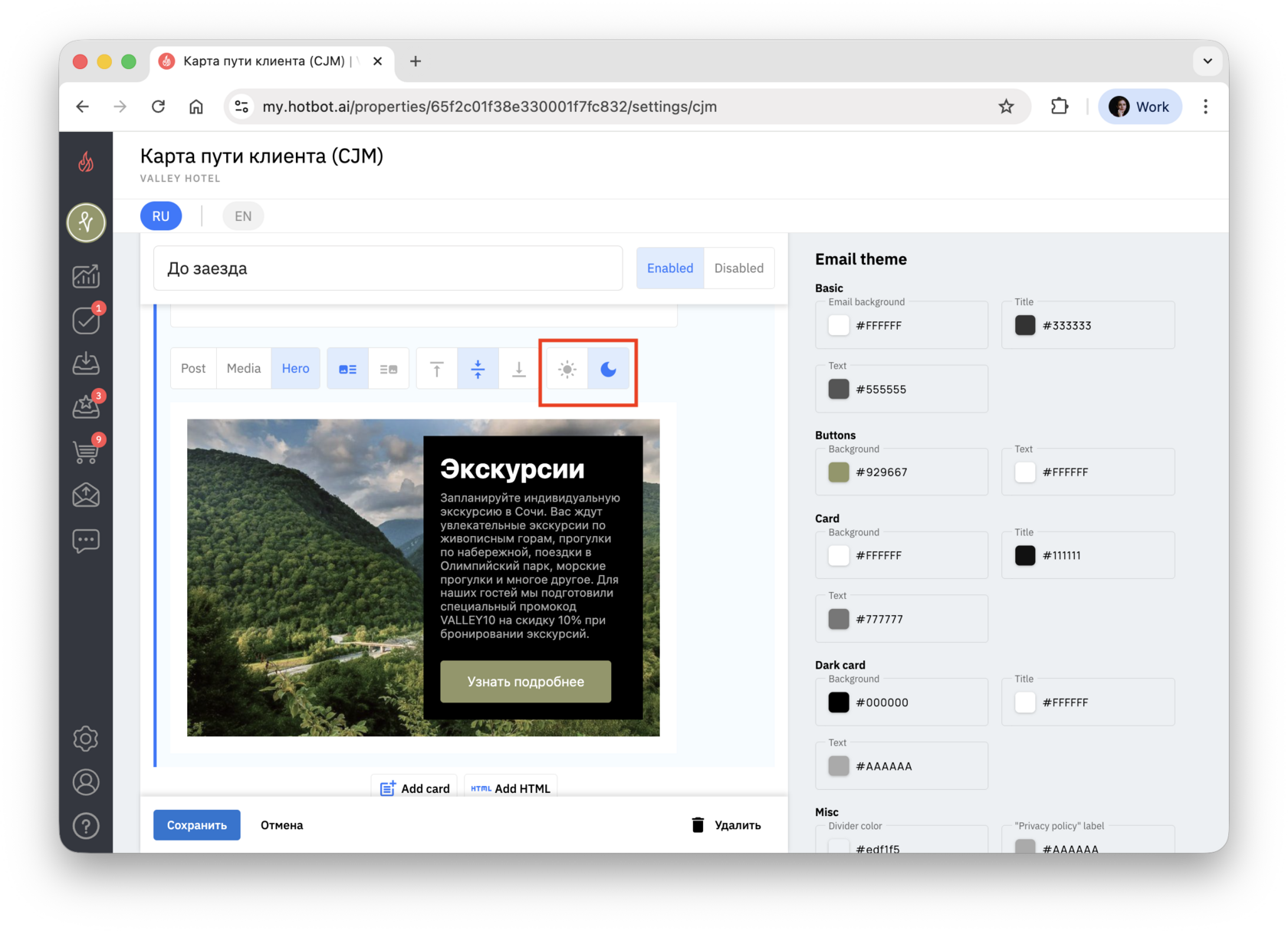
Task: Click the Add HTML button
Action: point(511,788)
